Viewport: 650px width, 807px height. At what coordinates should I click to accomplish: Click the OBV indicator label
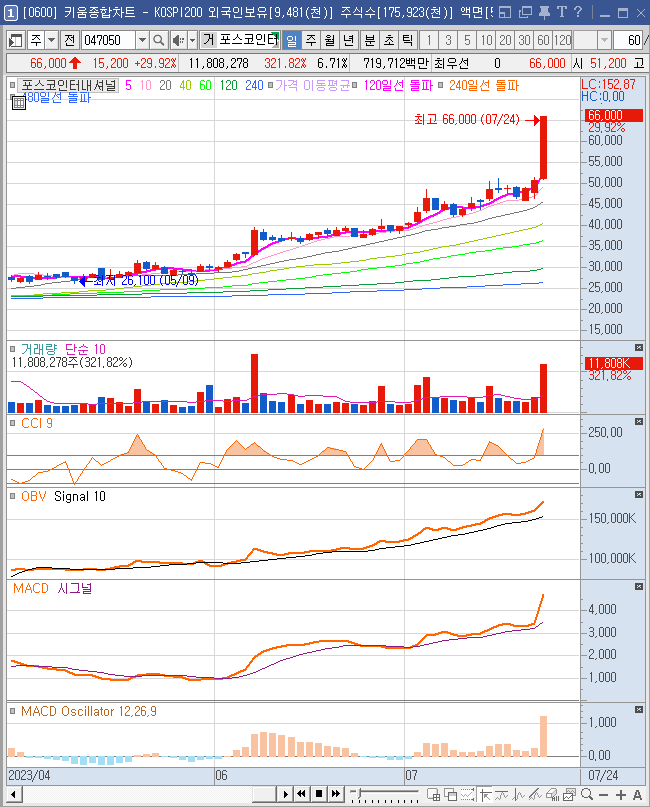pyautogui.click(x=33, y=496)
